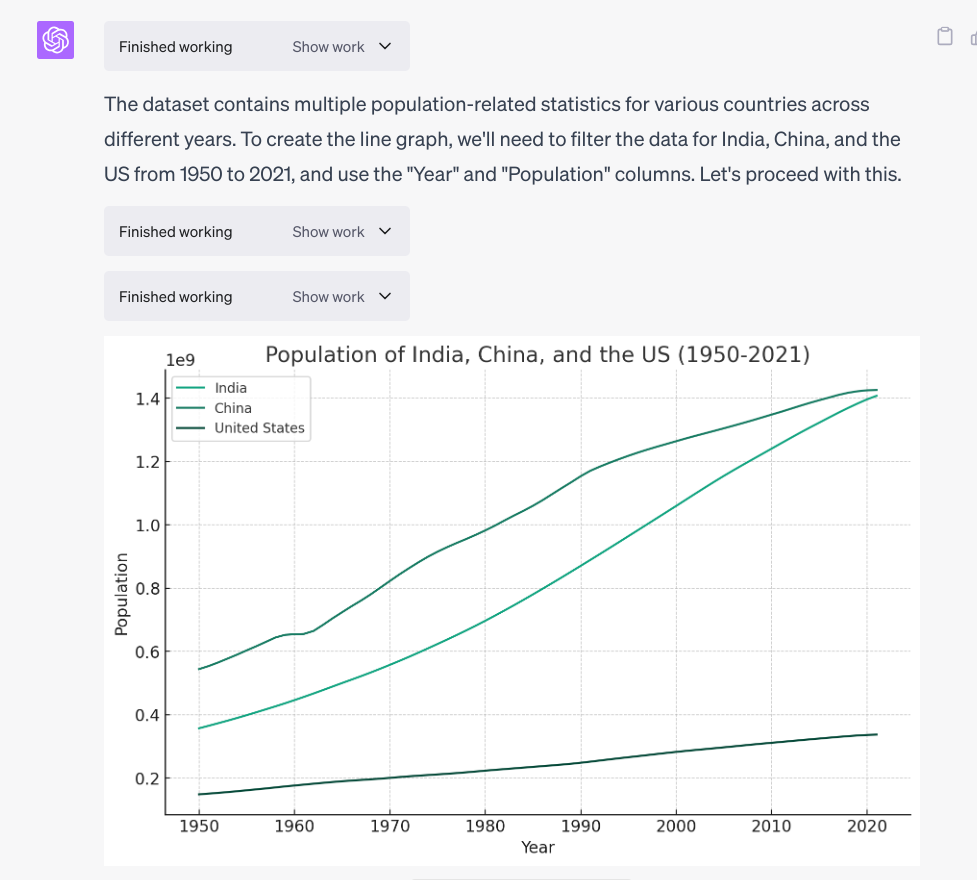The width and height of the screenshot is (977, 880).
Task: Select the chart title text
Action: coord(537,354)
